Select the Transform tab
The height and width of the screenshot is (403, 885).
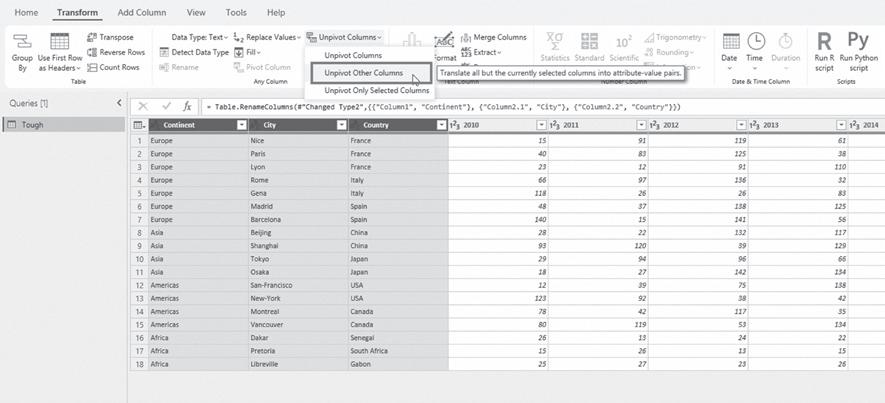click(x=77, y=12)
